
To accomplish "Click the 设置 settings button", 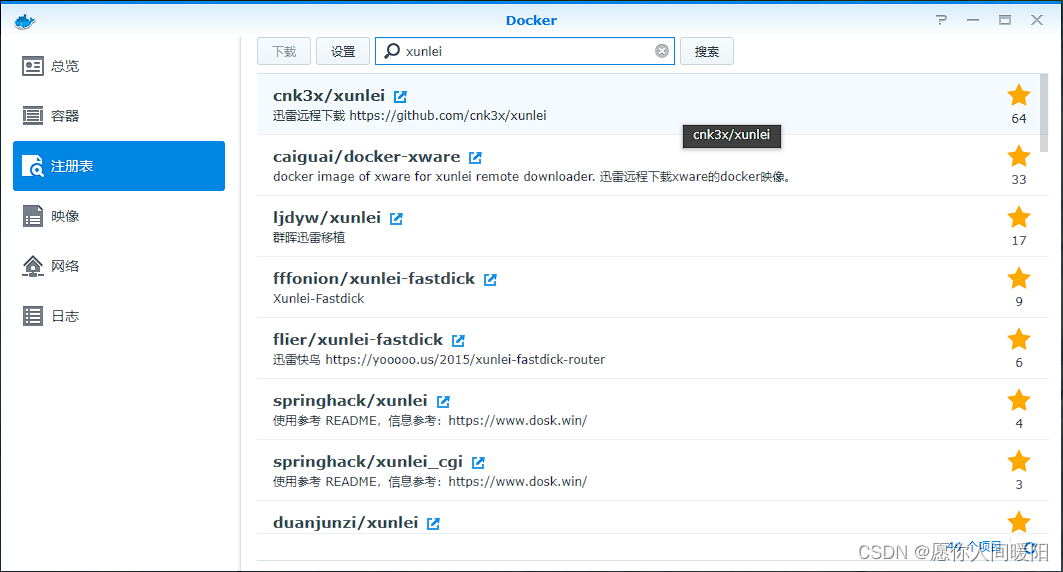I will click(x=343, y=52).
